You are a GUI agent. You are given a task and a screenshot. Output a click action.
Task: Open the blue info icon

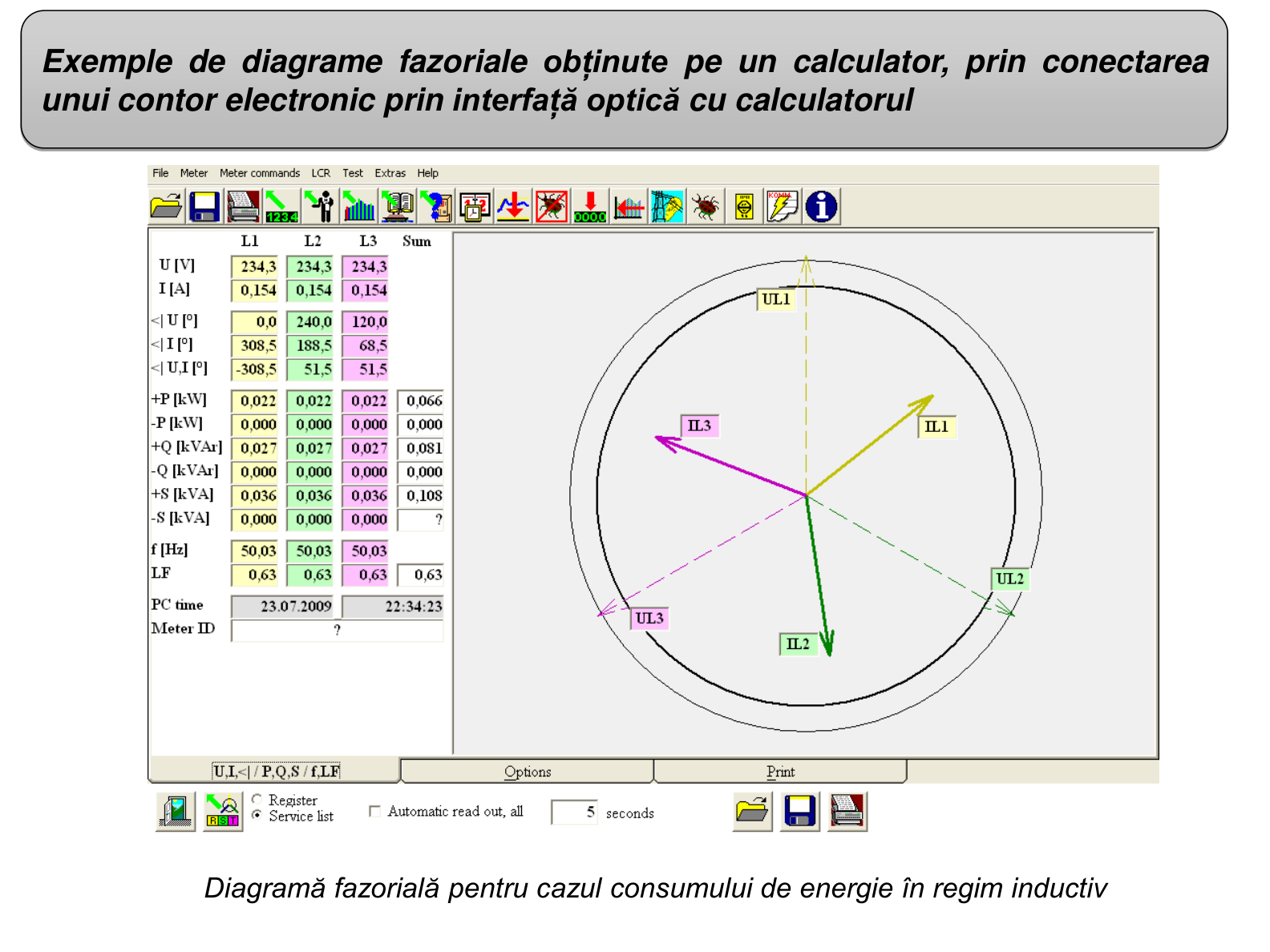coord(821,207)
